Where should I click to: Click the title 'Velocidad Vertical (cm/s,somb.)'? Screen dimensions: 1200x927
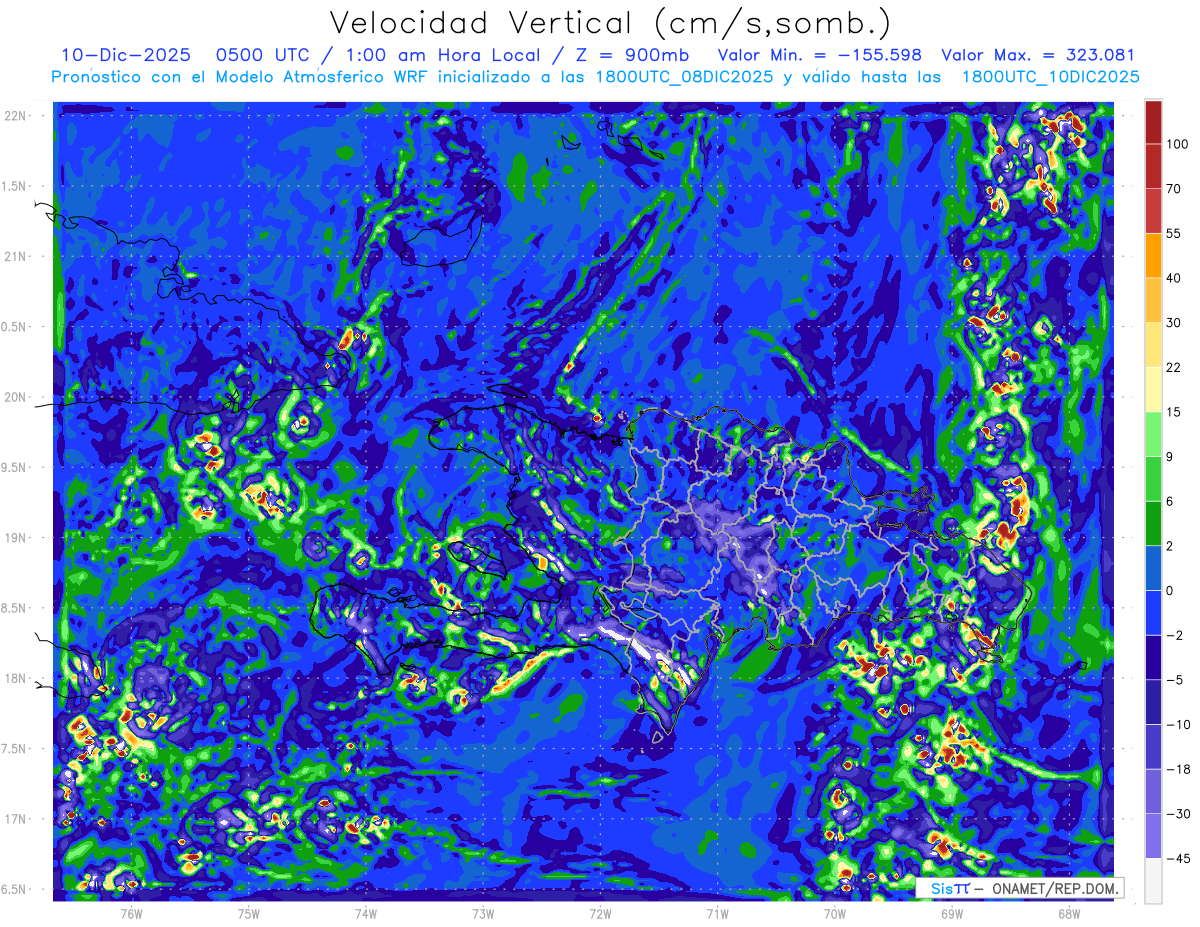tap(610, 23)
